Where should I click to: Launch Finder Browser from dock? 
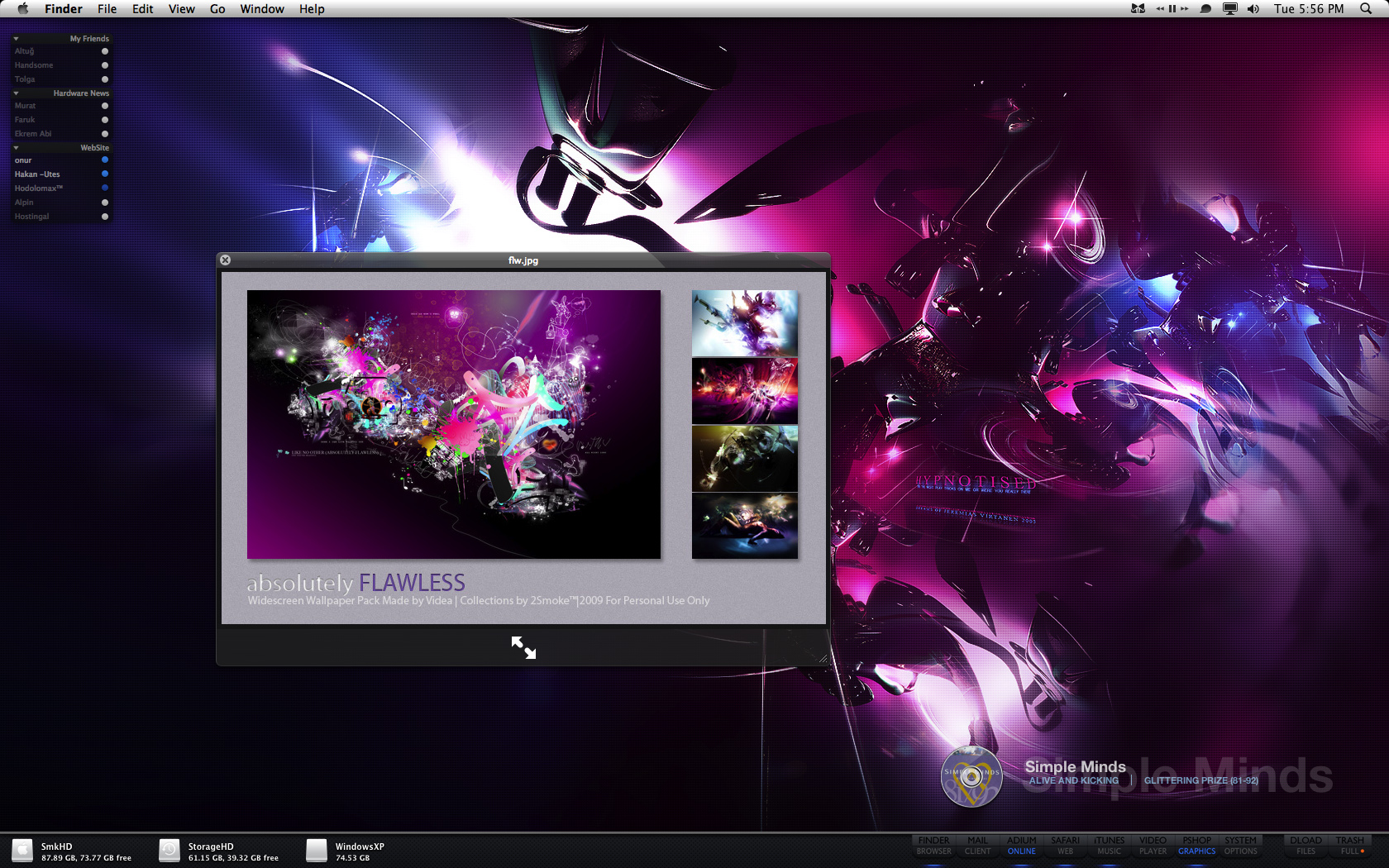tap(933, 846)
